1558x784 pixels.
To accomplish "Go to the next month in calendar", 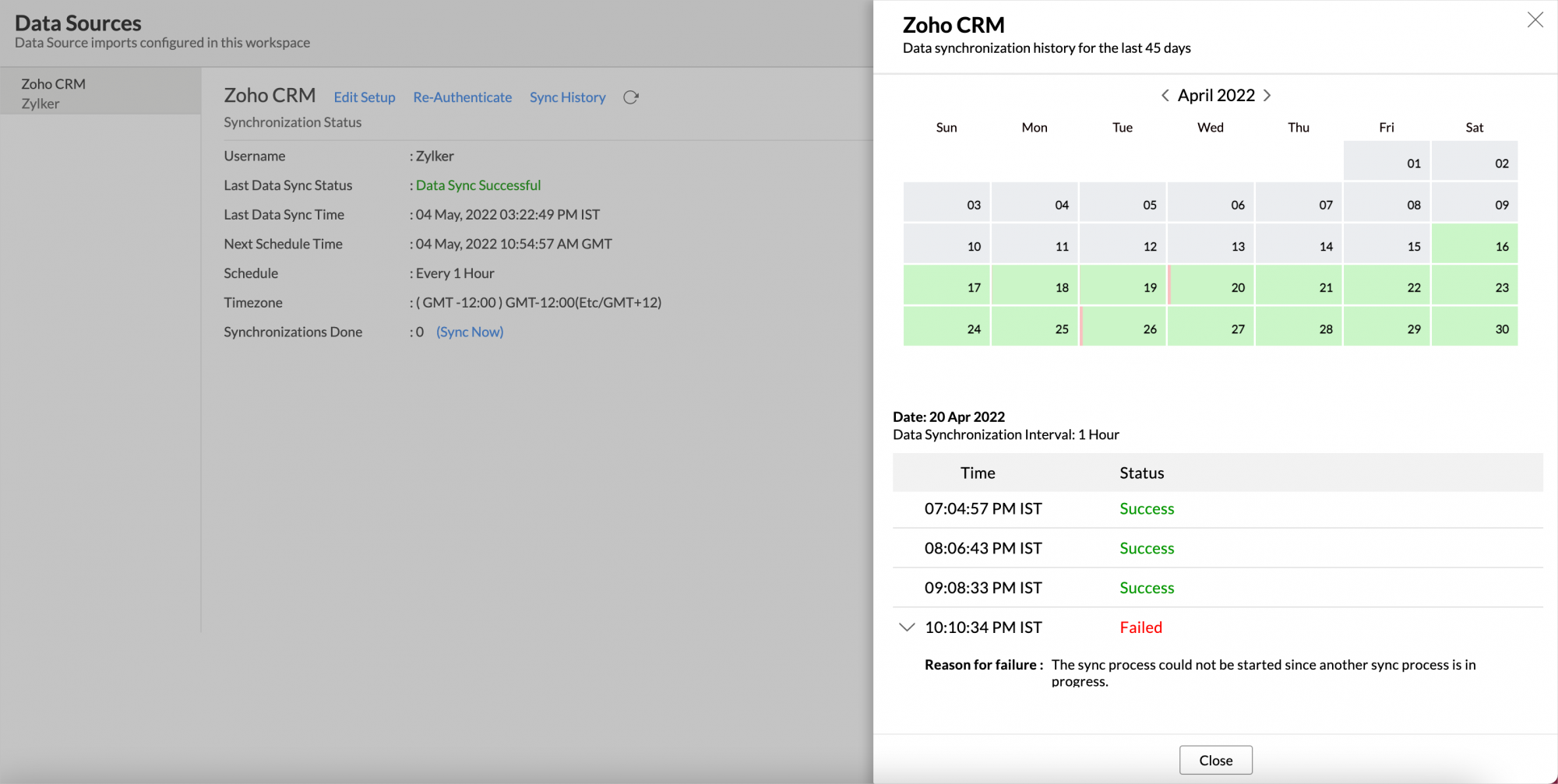I will [x=1267, y=95].
